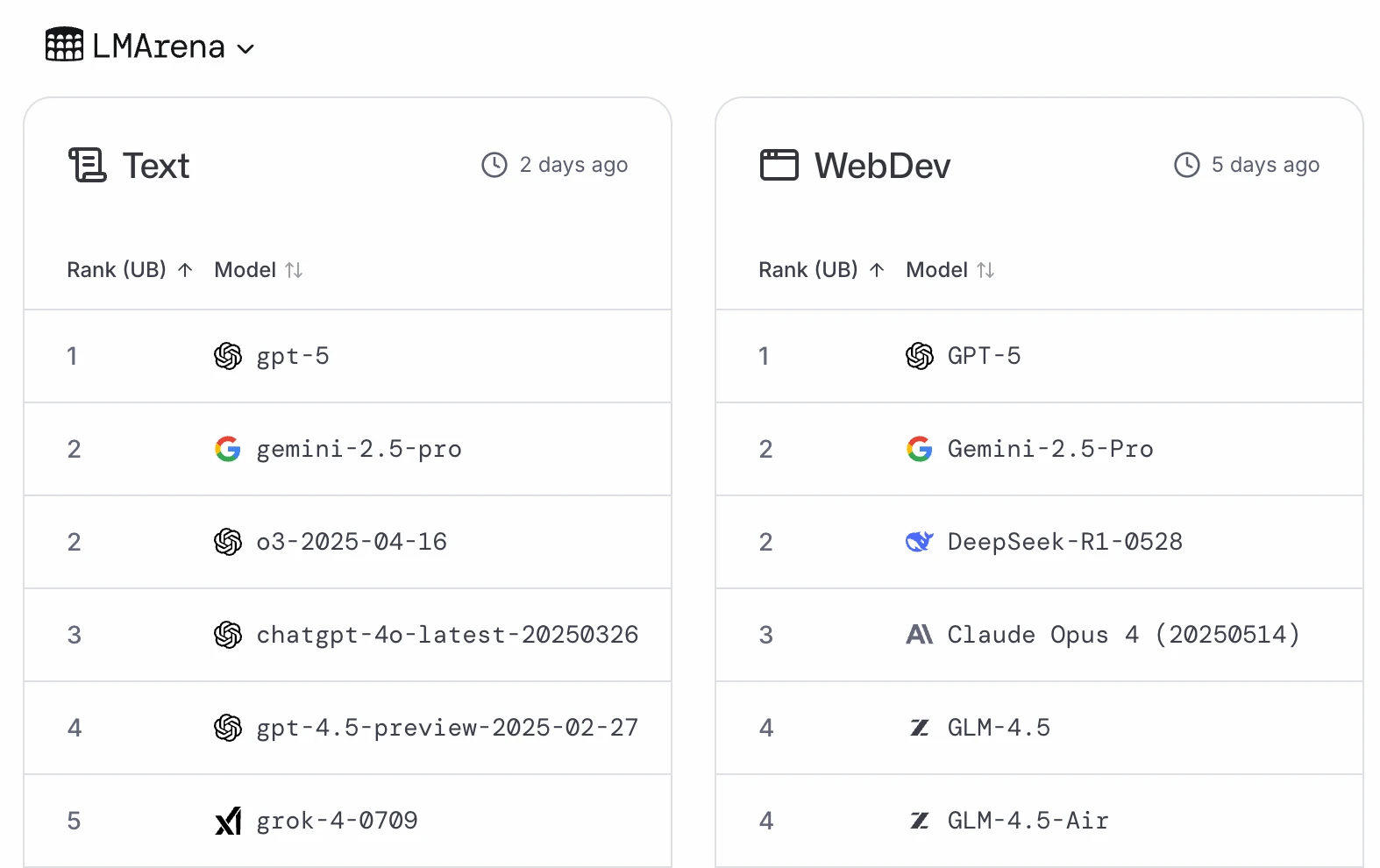Open the Text leaderboard title

click(x=156, y=166)
